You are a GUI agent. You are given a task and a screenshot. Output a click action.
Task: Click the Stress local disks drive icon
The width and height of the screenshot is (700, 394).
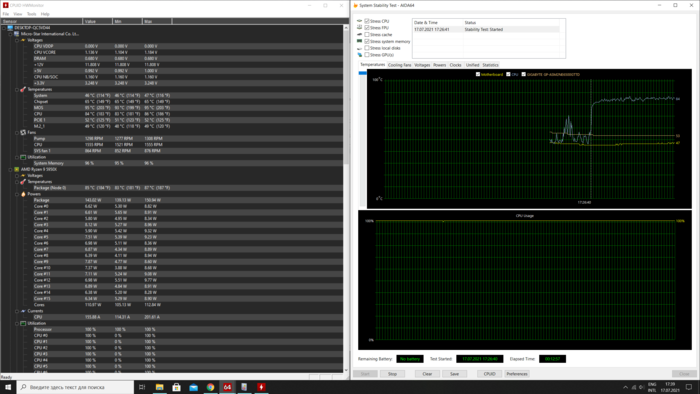click(359, 48)
